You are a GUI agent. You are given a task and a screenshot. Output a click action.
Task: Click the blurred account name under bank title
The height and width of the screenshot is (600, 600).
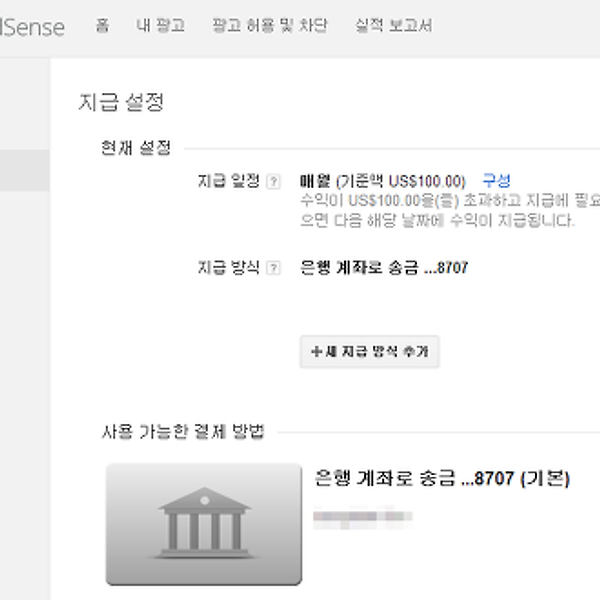pos(361,518)
